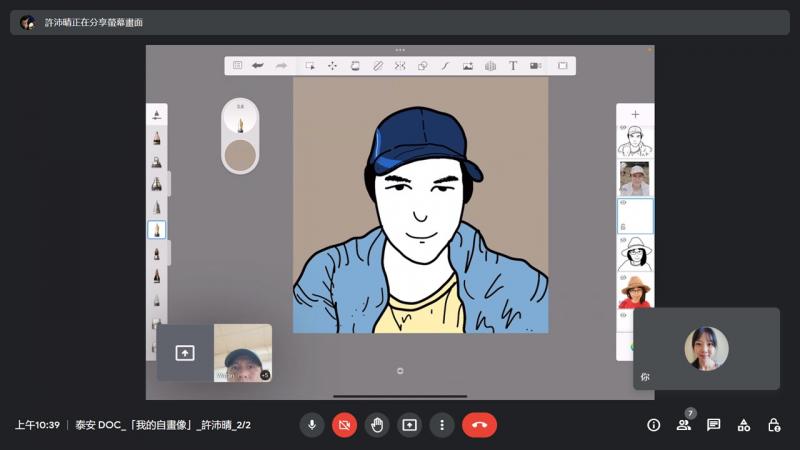Select the Selection tool in Sketchbook toolbar
The image size is (800, 450).
click(x=310, y=66)
